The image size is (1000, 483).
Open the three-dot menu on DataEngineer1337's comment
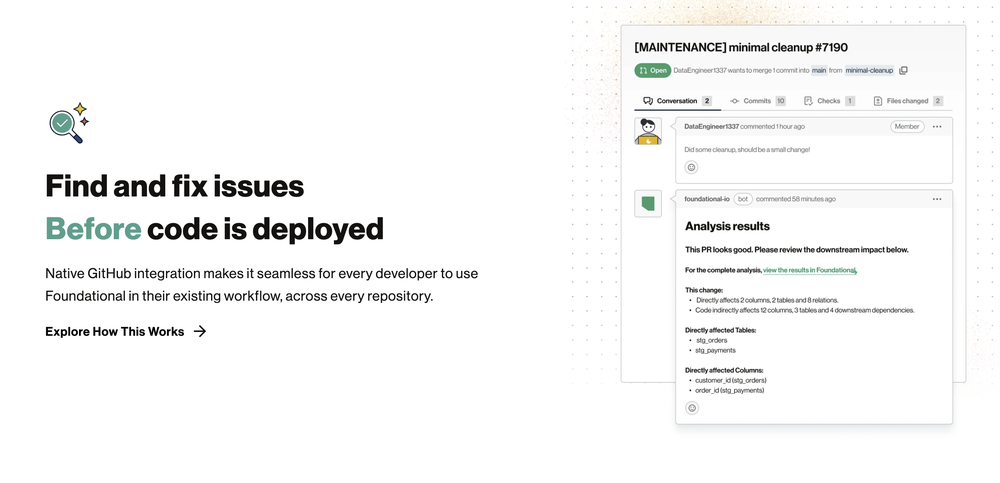pyautogui.click(x=937, y=126)
